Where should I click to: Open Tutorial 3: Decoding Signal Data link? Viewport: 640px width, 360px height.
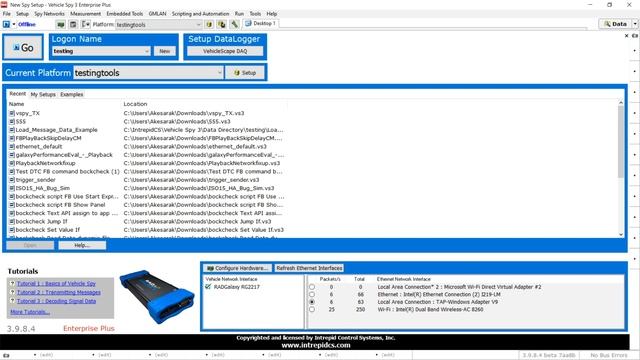tap(56, 301)
